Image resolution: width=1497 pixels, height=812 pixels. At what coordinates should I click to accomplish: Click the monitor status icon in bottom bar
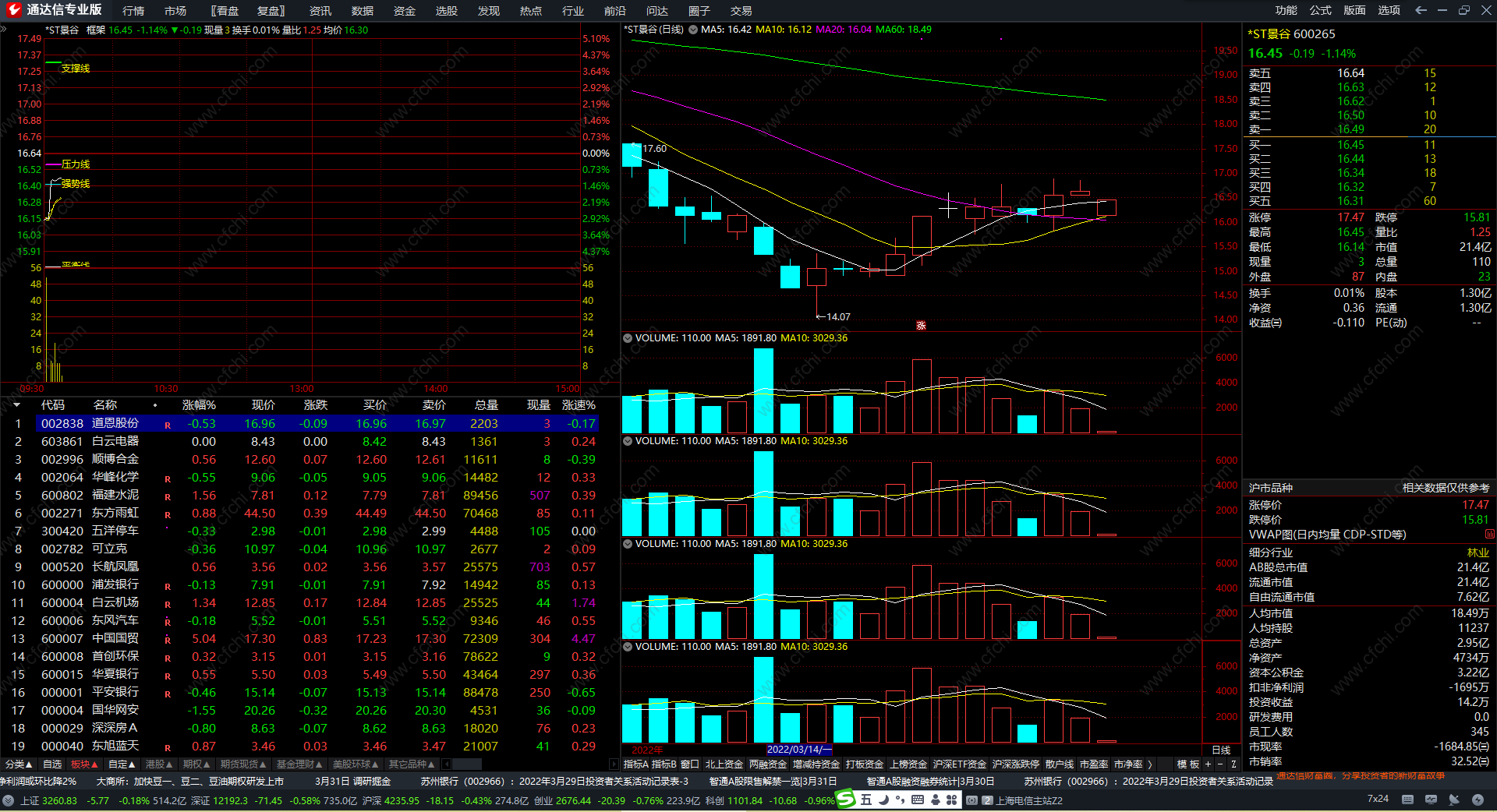pos(1431,800)
